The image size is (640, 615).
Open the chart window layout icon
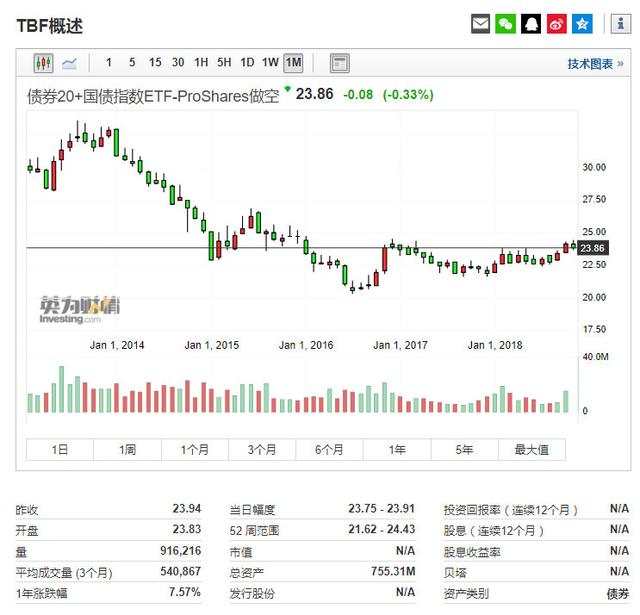tap(339, 63)
